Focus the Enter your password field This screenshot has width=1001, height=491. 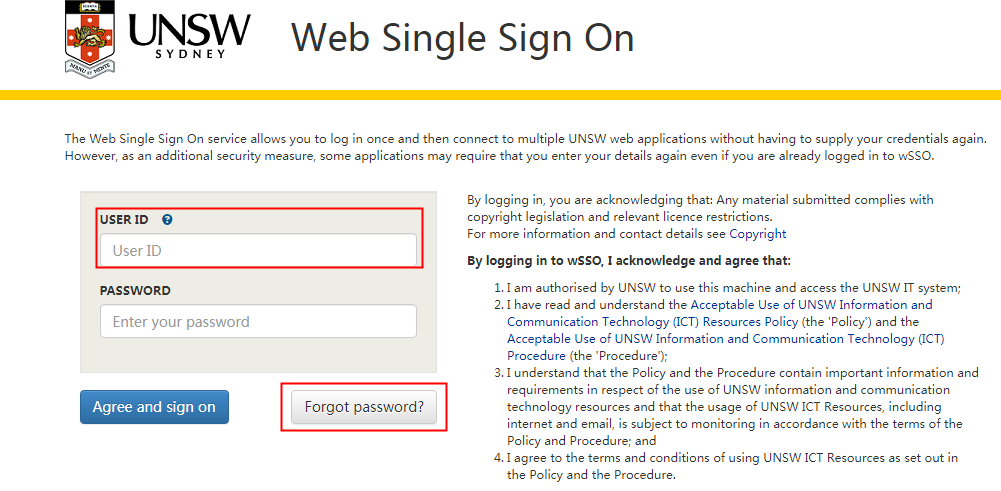coord(258,321)
